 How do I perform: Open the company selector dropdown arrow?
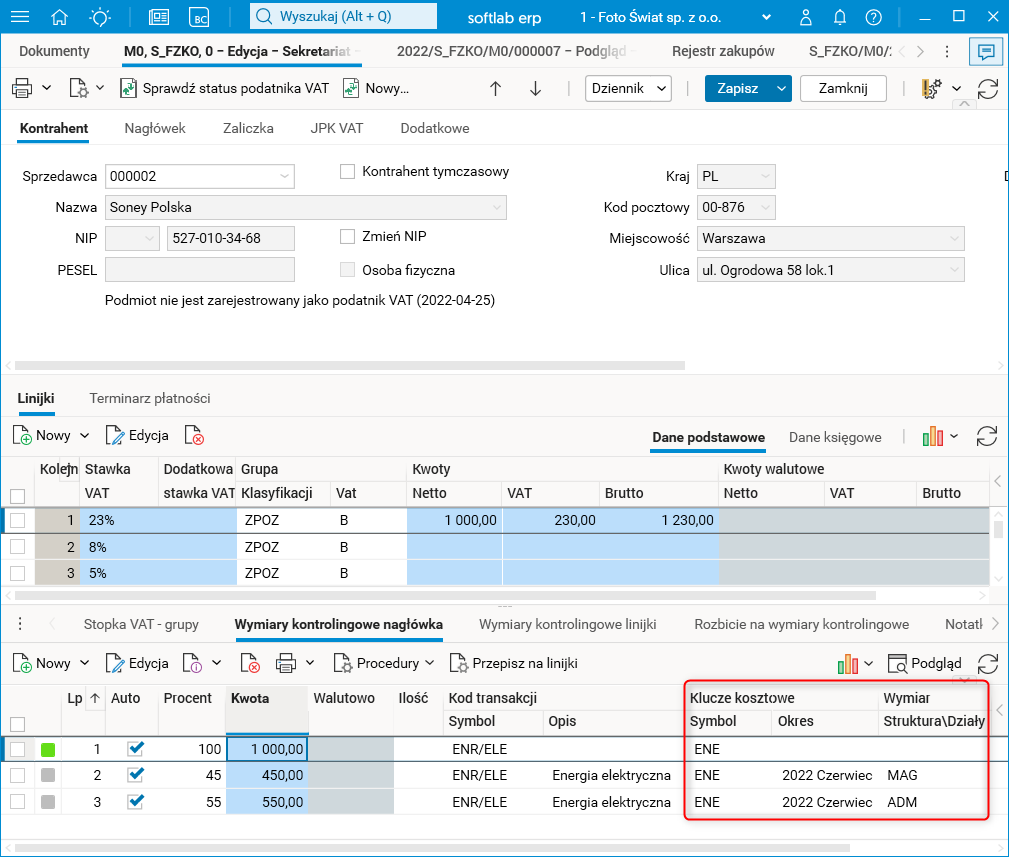[766, 17]
